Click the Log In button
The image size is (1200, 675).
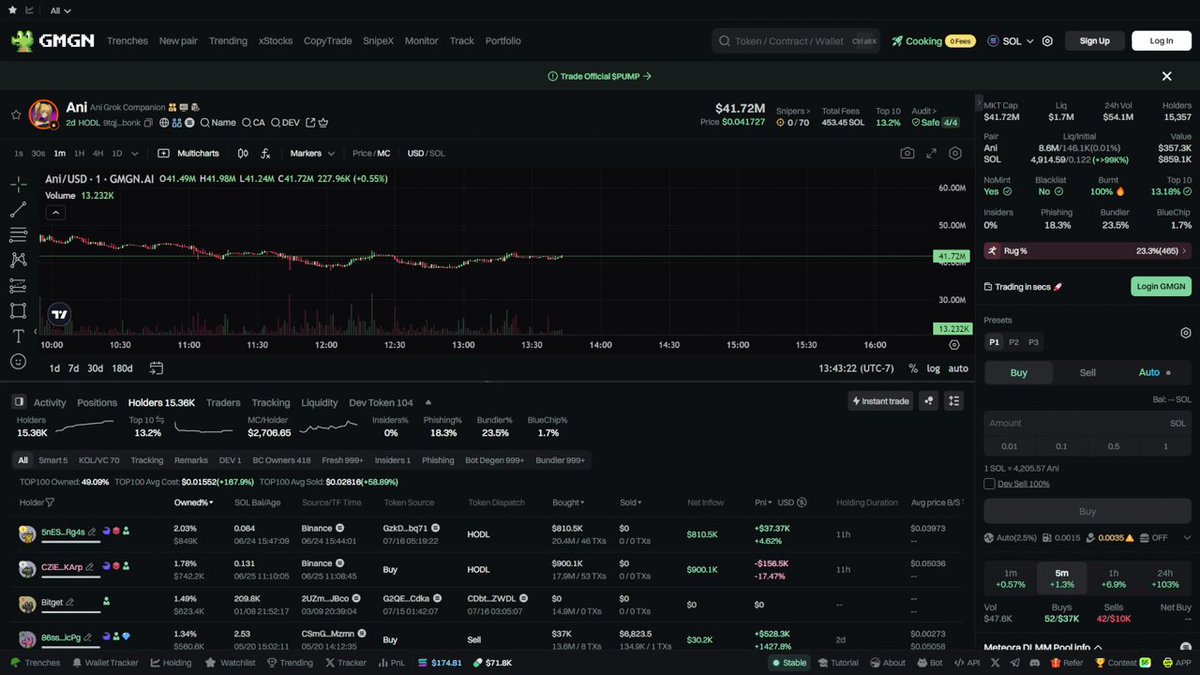[x=1161, y=41]
